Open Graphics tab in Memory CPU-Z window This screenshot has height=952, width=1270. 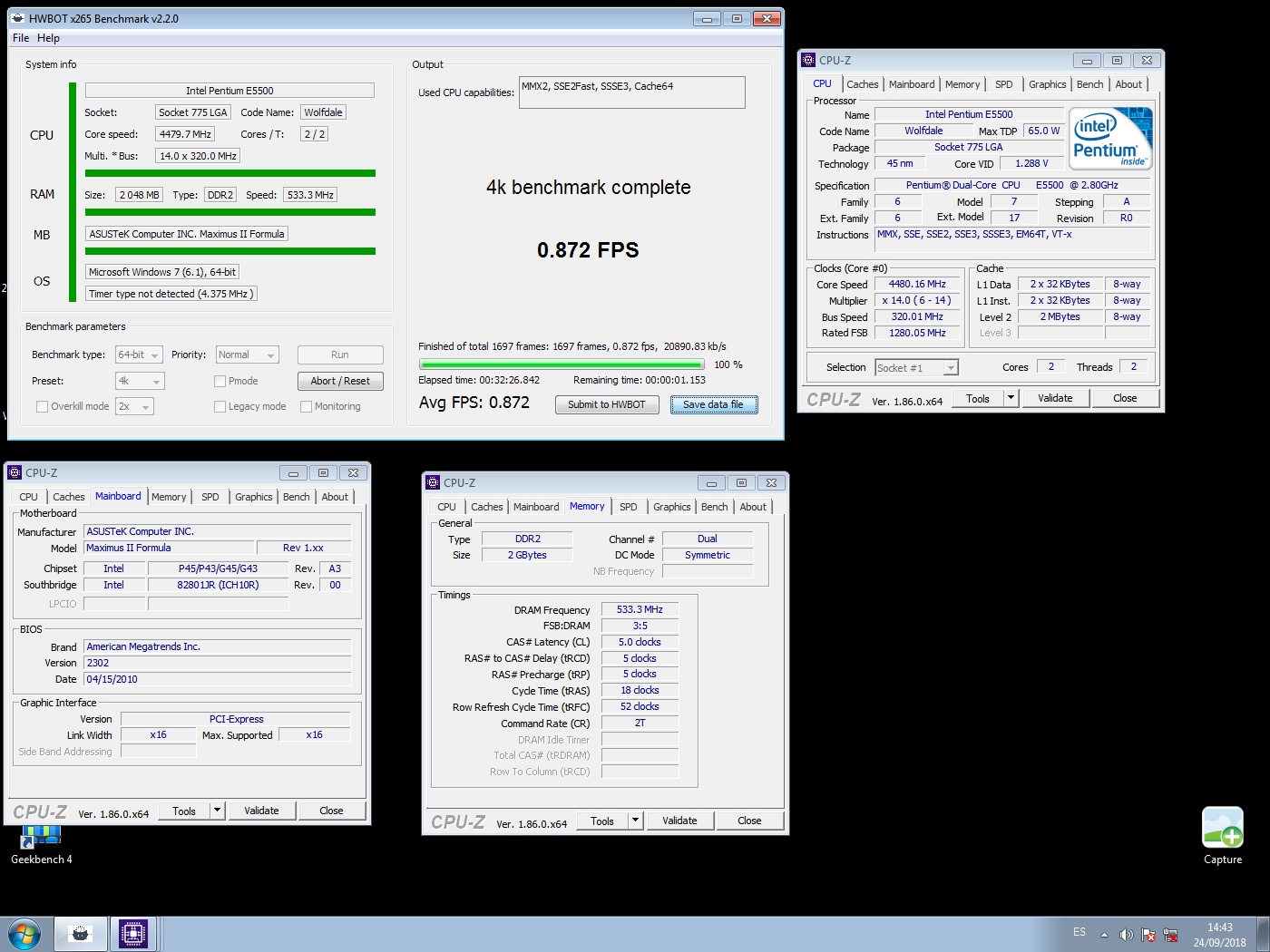(x=672, y=507)
